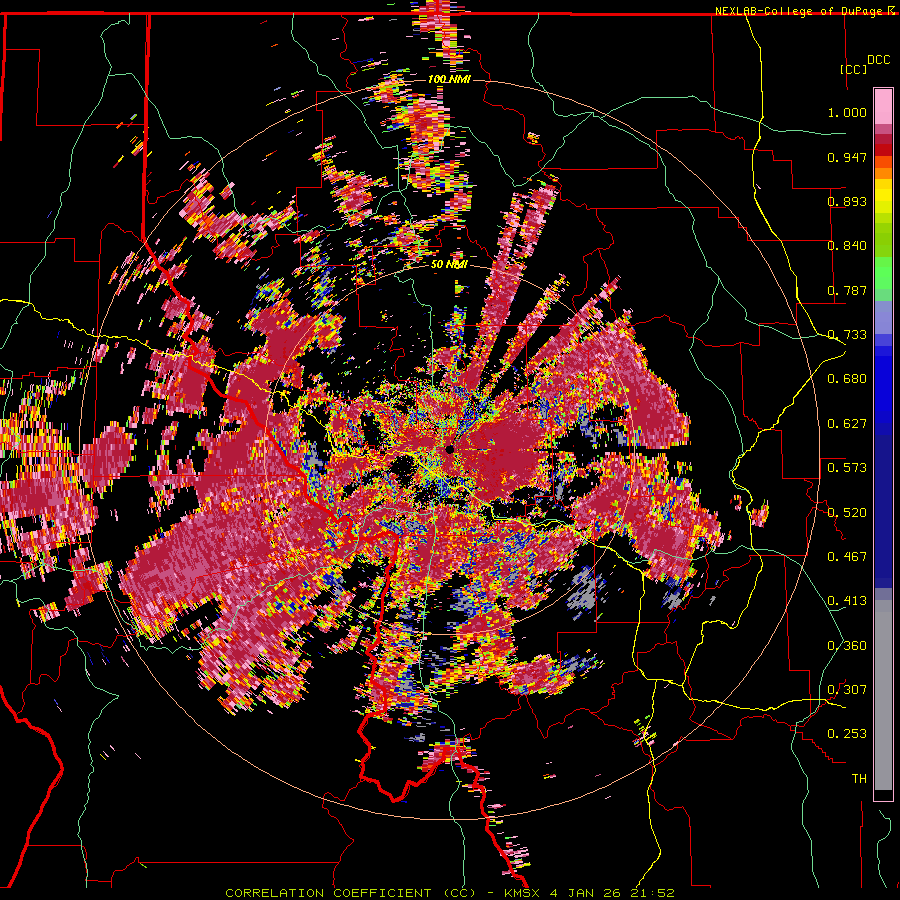This screenshot has width=900, height=900.
Task: Click the 0.413 legend value
Action: [847, 601]
